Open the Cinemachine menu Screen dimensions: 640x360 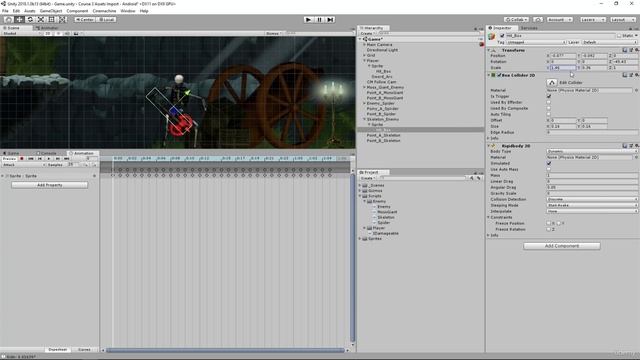(104, 11)
